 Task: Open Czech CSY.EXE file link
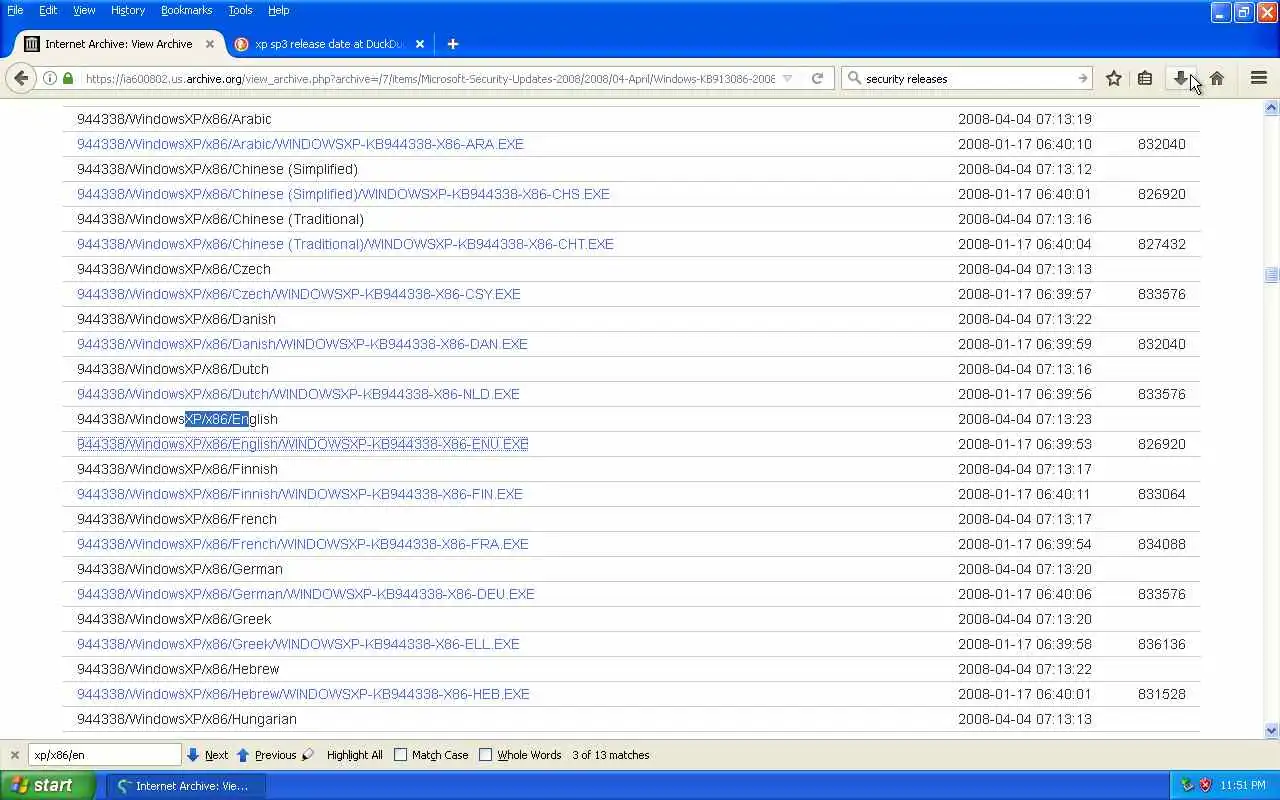tap(298, 294)
